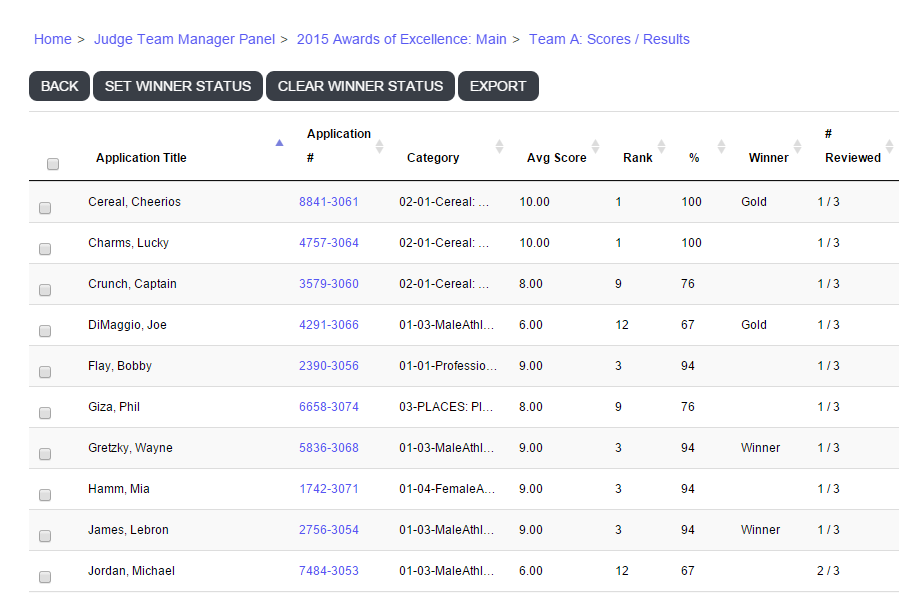
Task: Check the Jordan, Michael row checkbox
Action: [x=45, y=577]
